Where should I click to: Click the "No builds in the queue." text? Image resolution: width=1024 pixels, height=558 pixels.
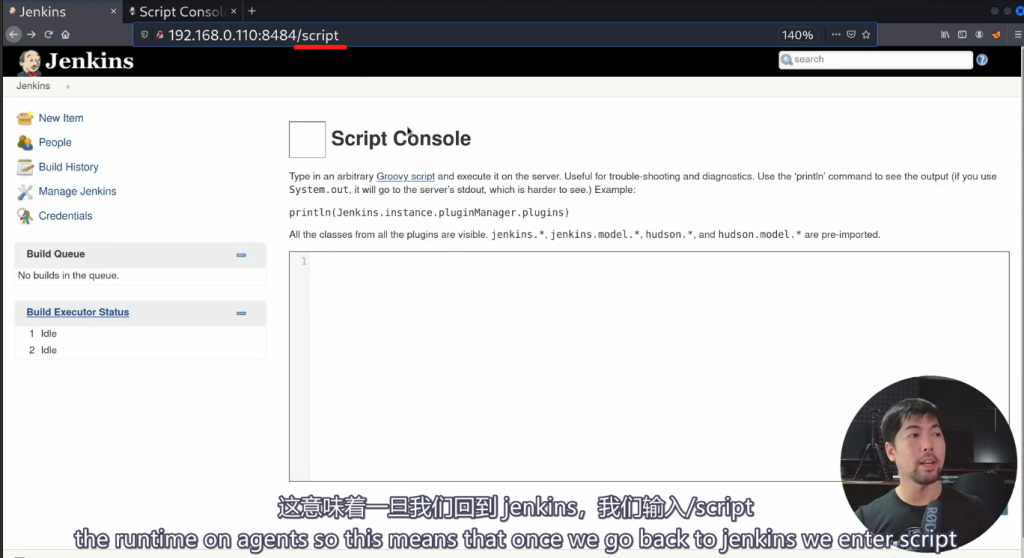69,276
